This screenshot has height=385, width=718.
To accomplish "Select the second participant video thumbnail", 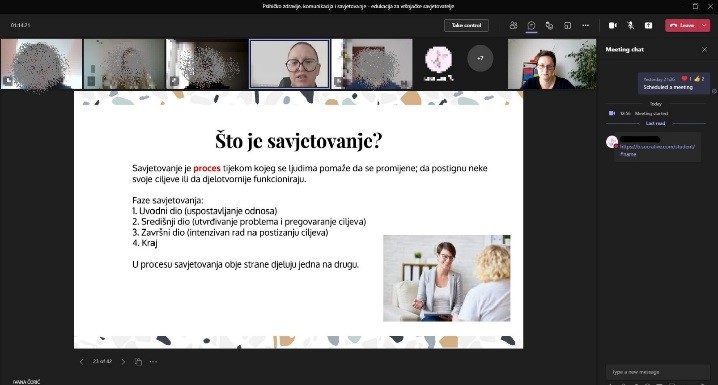I will (x=124, y=64).
